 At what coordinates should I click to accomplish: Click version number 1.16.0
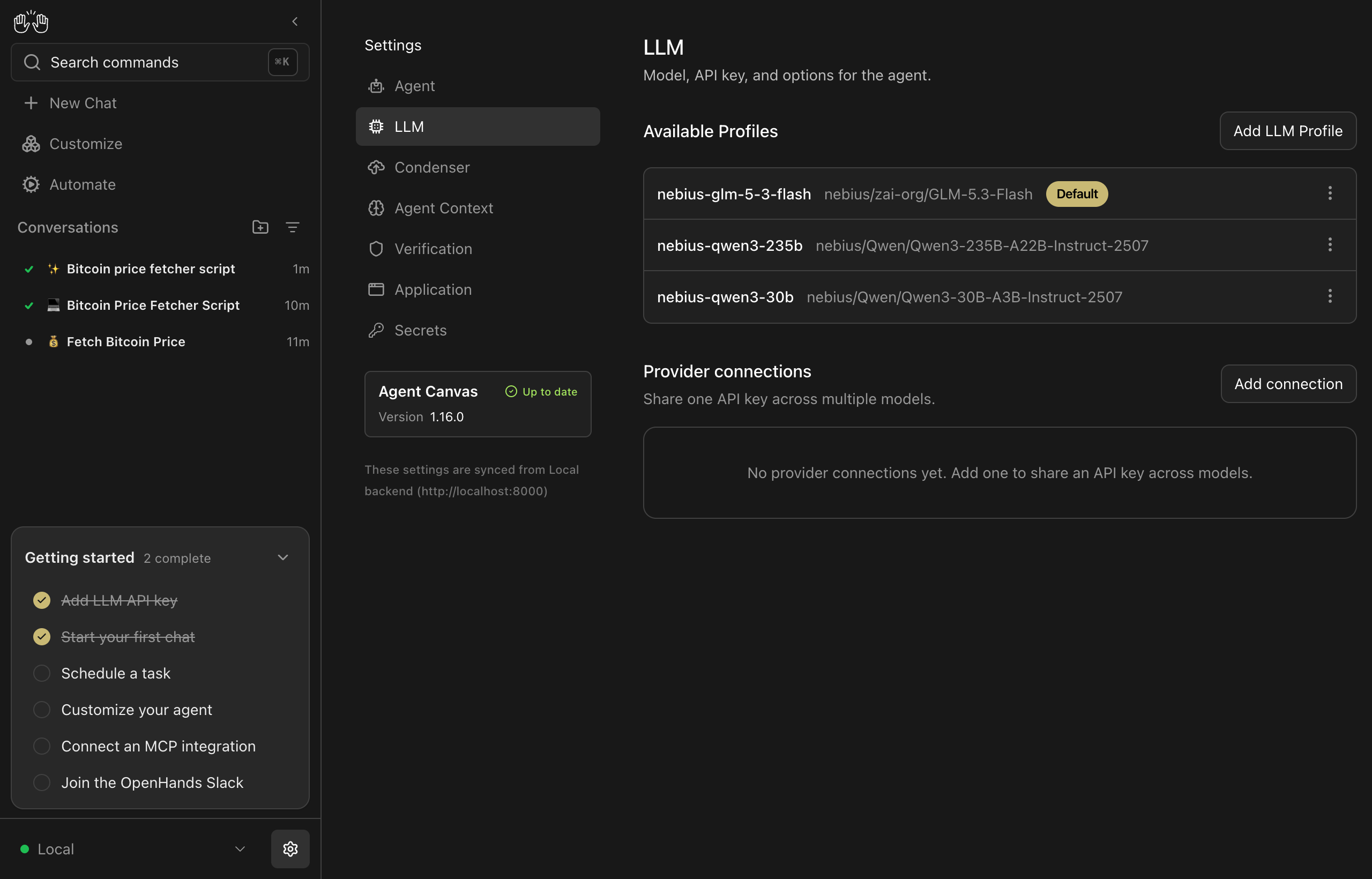click(x=447, y=417)
